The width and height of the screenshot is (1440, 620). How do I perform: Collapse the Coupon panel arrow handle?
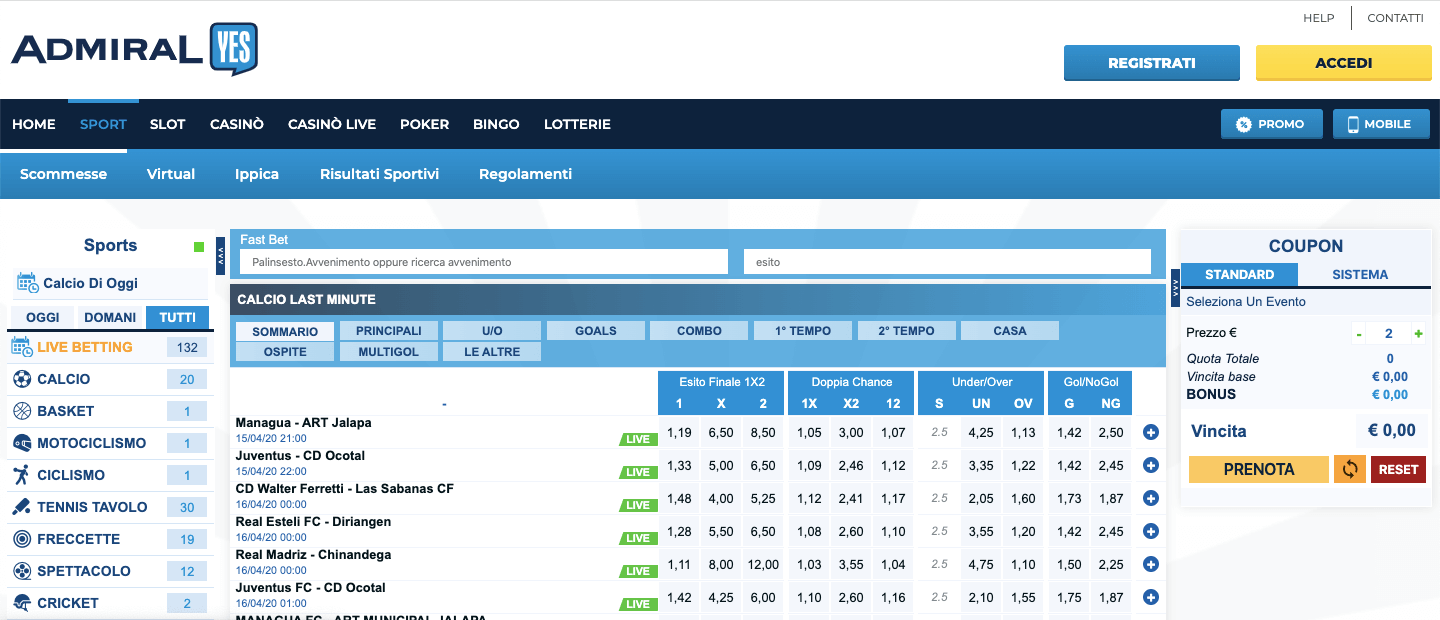click(1175, 290)
